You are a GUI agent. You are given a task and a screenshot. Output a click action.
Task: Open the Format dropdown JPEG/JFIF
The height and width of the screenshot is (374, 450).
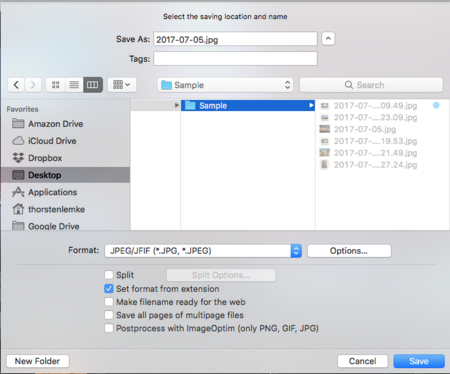point(203,251)
